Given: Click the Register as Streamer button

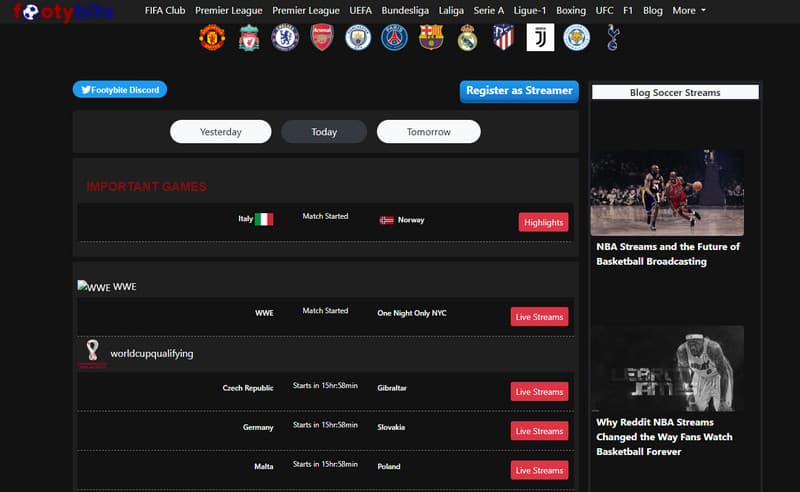Looking at the screenshot, I should 519,91.
